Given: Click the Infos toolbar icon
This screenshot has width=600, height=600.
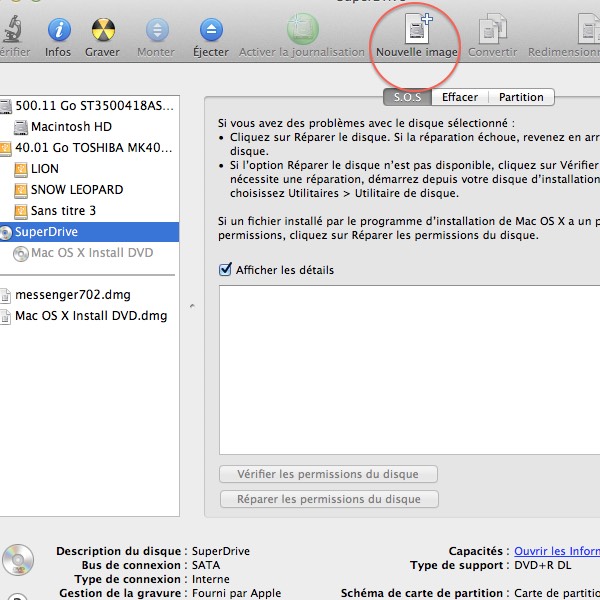Looking at the screenshot, I should (x=59, y=30).
